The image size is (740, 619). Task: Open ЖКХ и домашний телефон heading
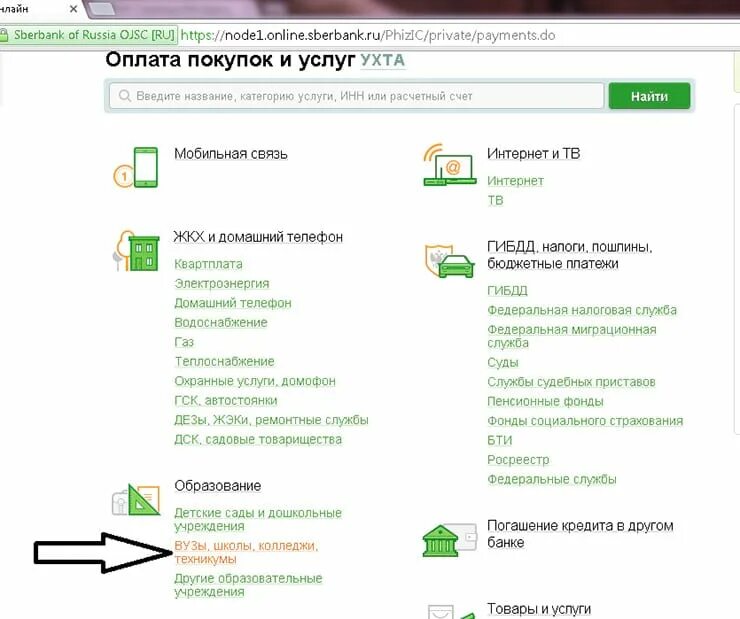pos(258,237)
